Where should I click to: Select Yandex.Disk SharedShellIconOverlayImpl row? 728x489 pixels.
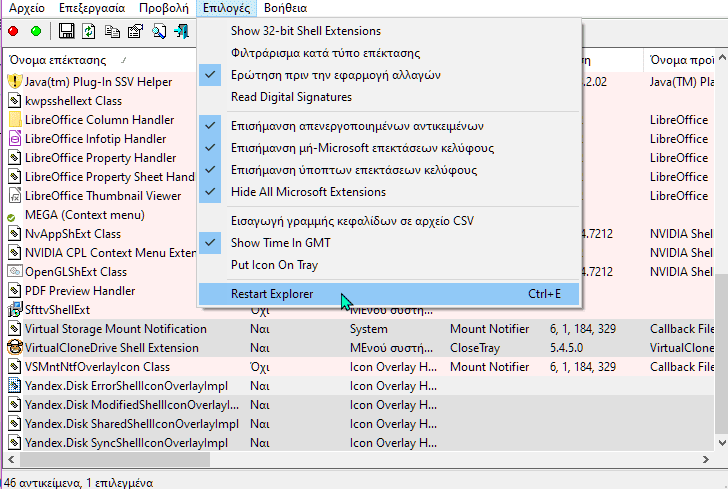pos(359,424)
